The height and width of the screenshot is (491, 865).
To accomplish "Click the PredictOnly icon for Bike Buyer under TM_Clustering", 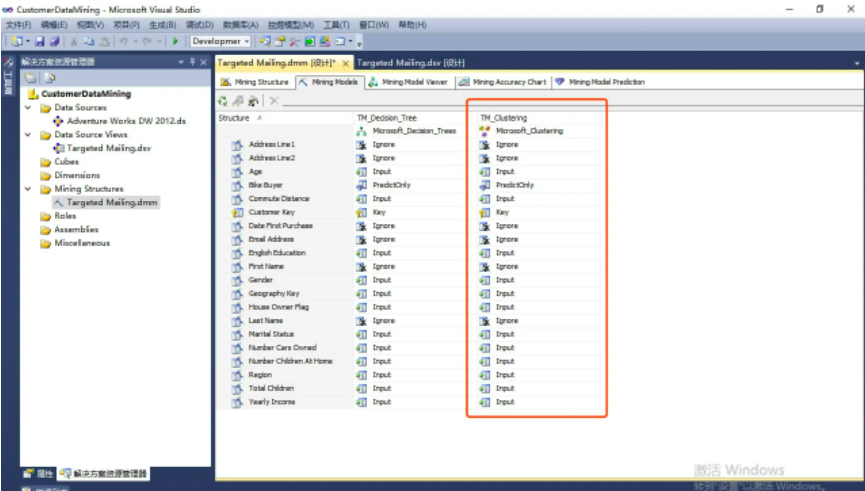I will [484, 185].
